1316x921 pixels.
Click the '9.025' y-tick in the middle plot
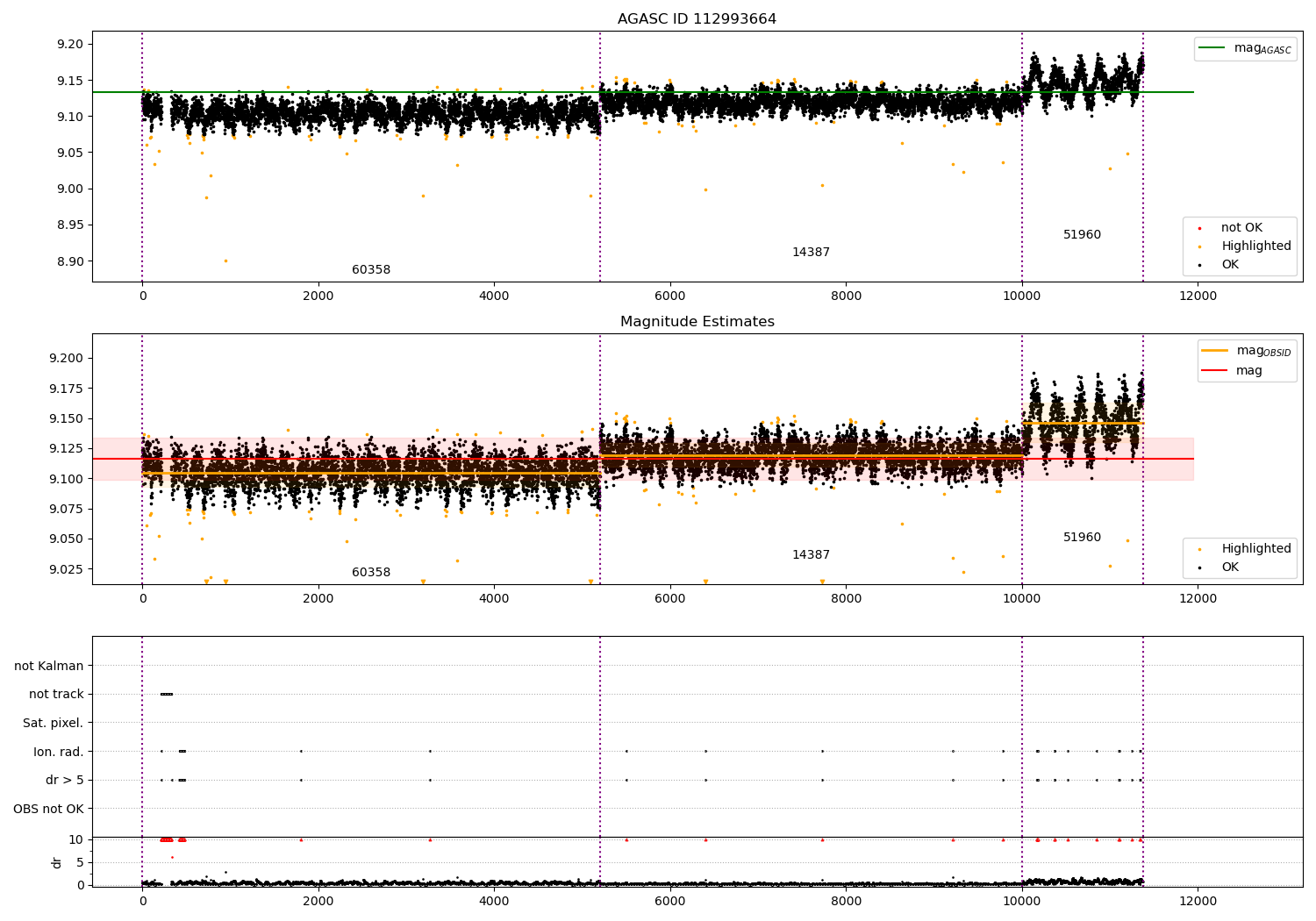[67, 570]
